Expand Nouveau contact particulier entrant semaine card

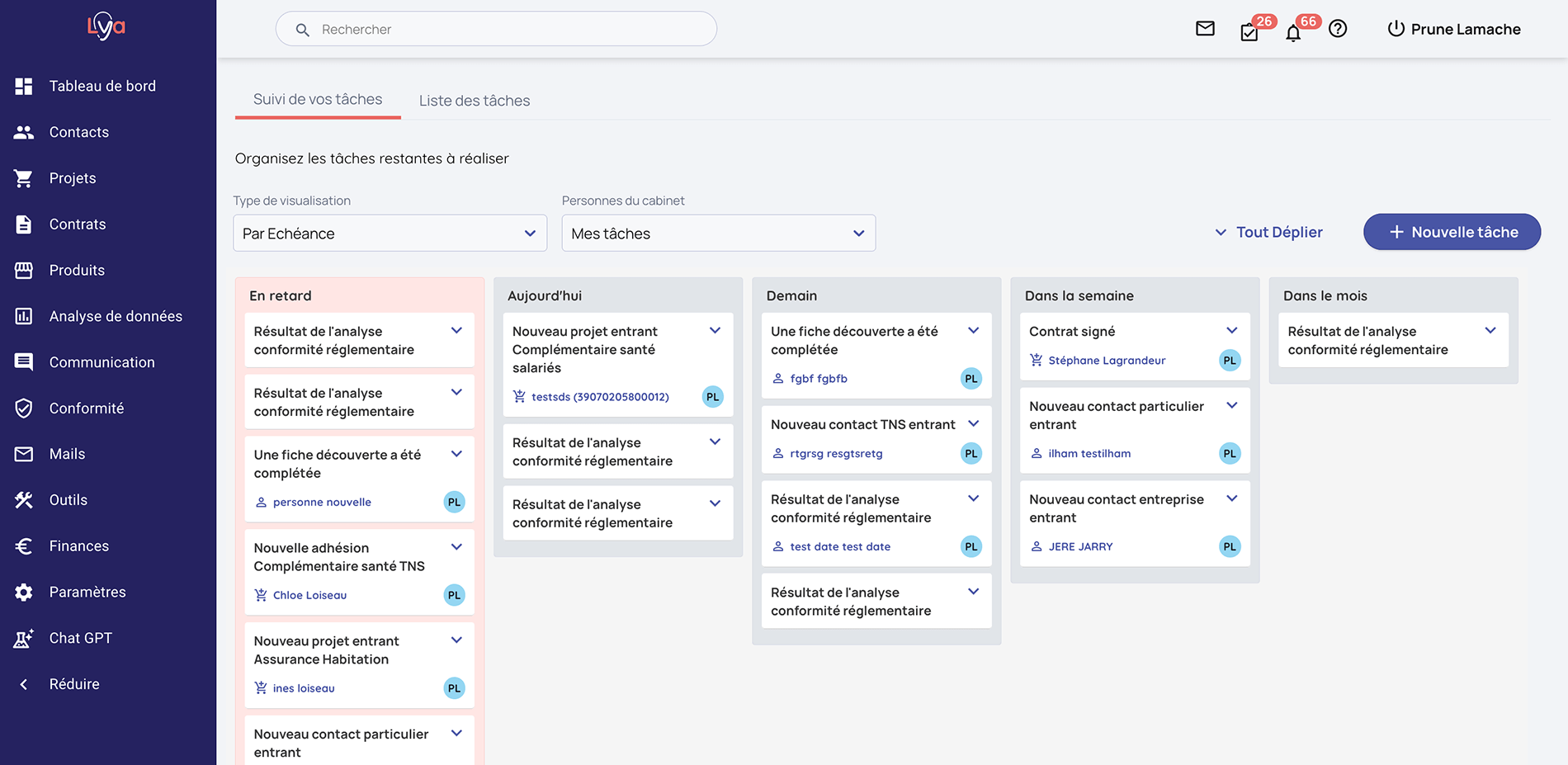(1232, 405)
